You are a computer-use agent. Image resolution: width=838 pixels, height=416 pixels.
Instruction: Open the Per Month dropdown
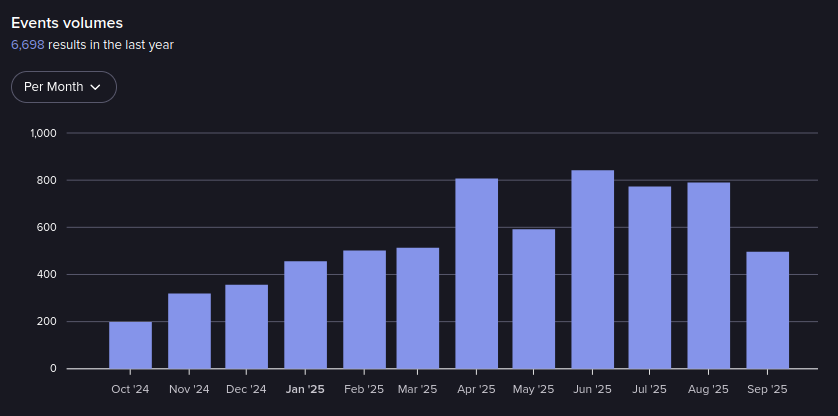coord(63,87)
